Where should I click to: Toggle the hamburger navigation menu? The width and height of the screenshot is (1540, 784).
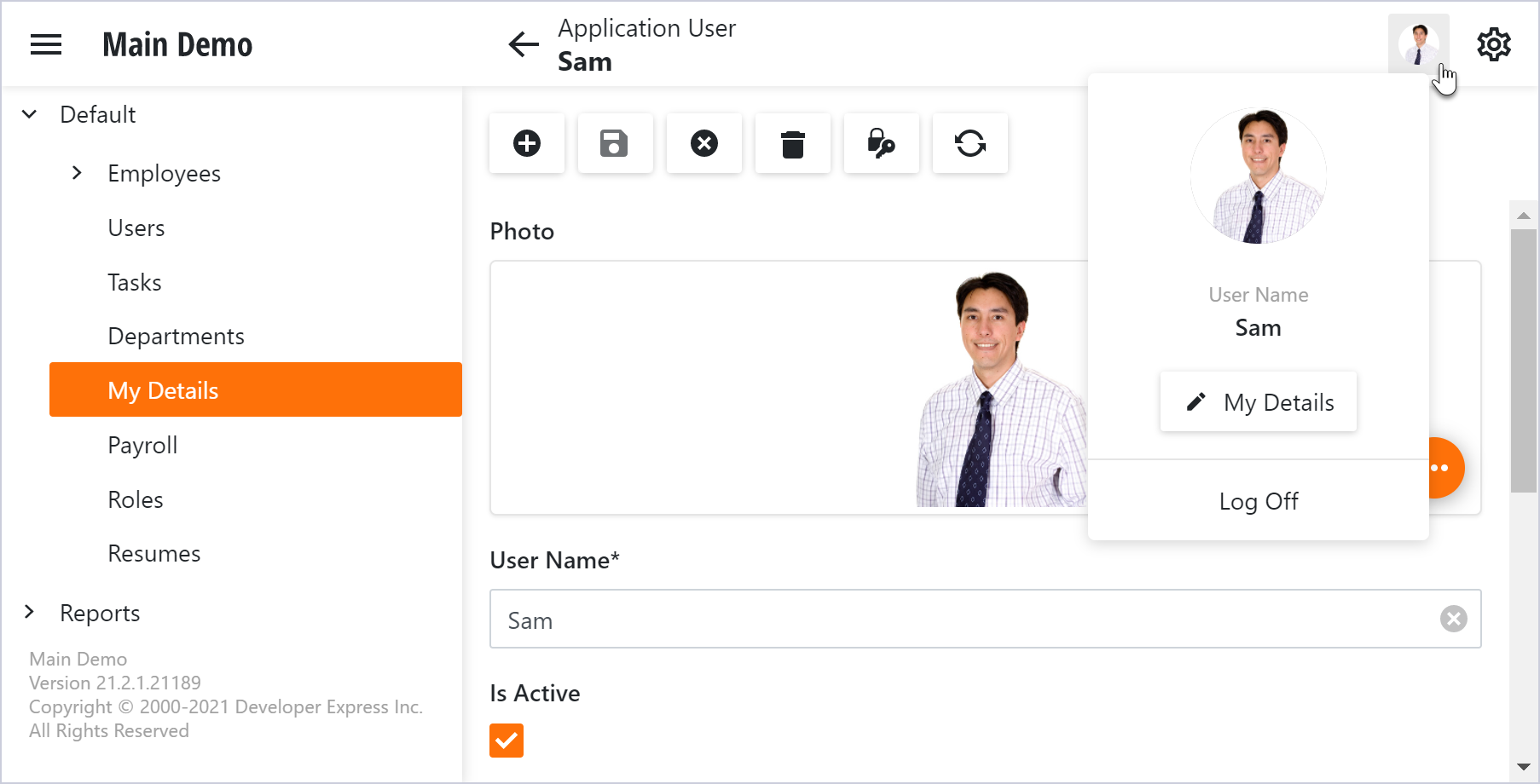click(x=46, y=44)
